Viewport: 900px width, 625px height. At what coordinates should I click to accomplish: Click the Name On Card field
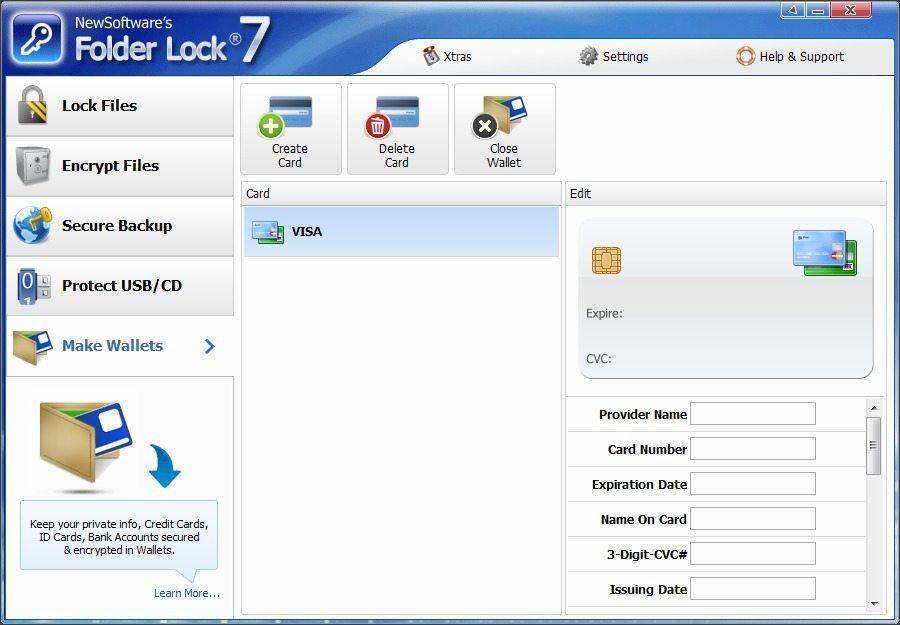click(x=753, y=518)
